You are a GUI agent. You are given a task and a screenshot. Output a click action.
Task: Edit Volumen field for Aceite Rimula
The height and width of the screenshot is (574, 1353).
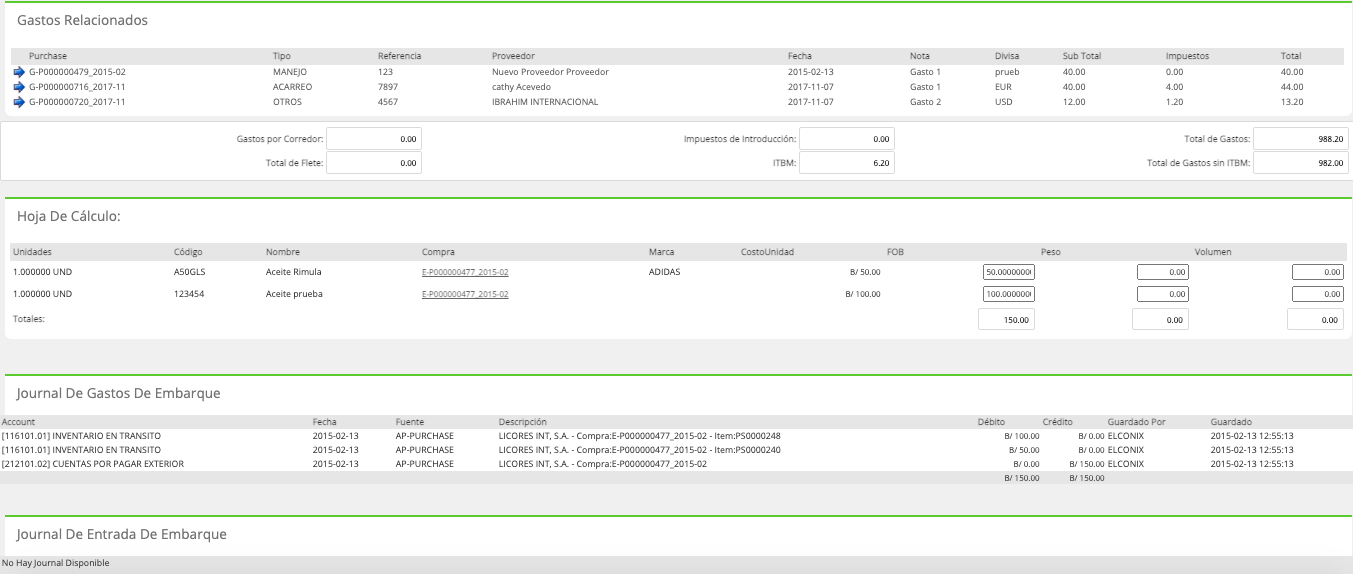point(1318,272)
